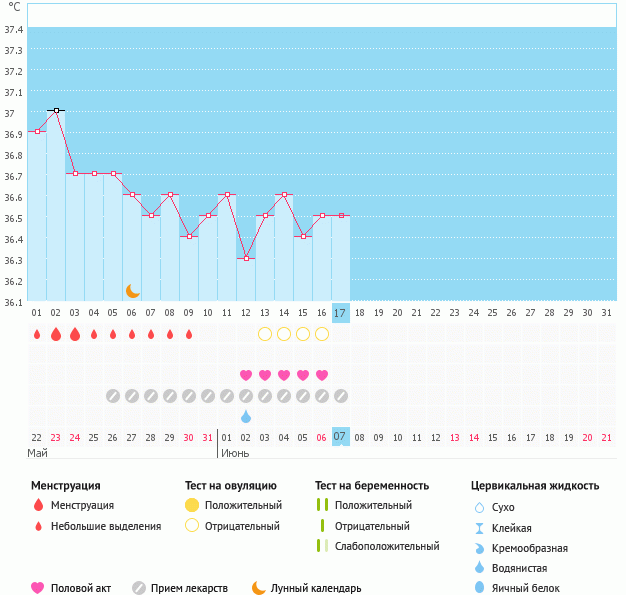The height and width of the screenshot is (595, 626).
Task: Click the medication pill icon on day 17
Action: [341, 395]
